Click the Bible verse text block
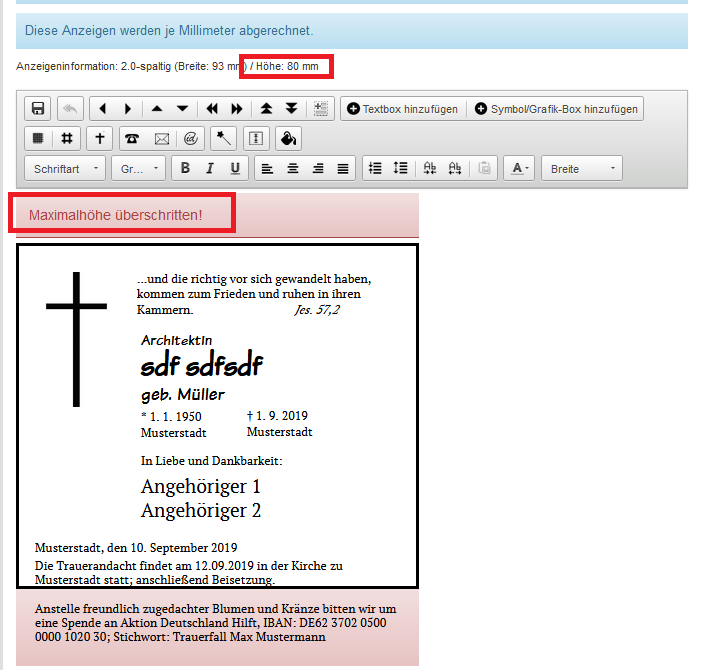The image size is (706, 670). 254,294
